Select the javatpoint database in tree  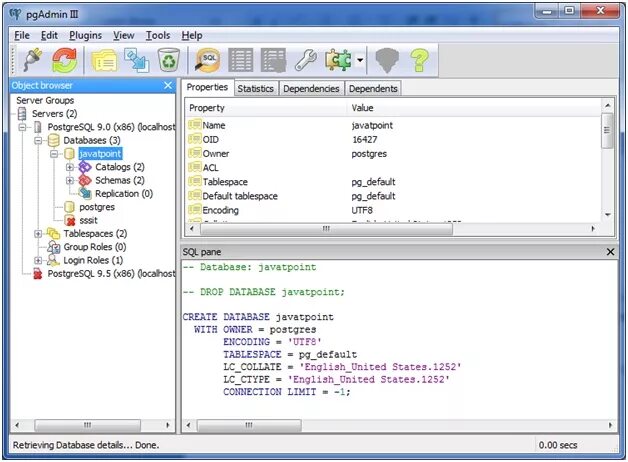100,154
